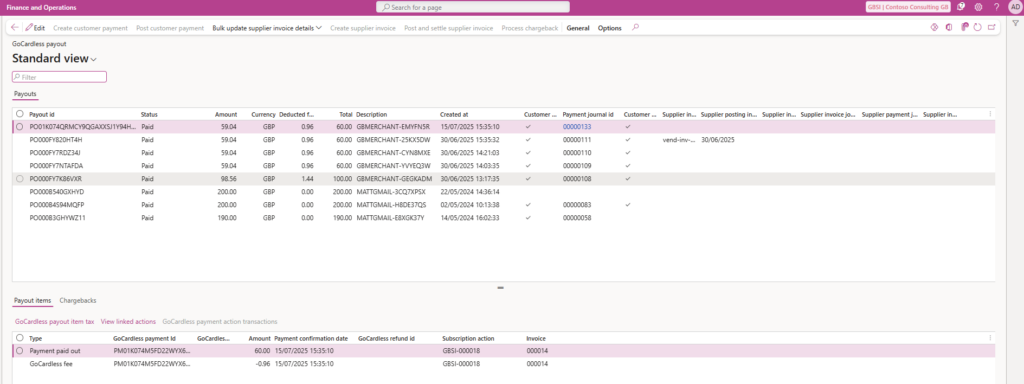Click description GBMERCHANT-25KX5DW
The height and width of the screenshot is (384, 1024).
[393, 140]
